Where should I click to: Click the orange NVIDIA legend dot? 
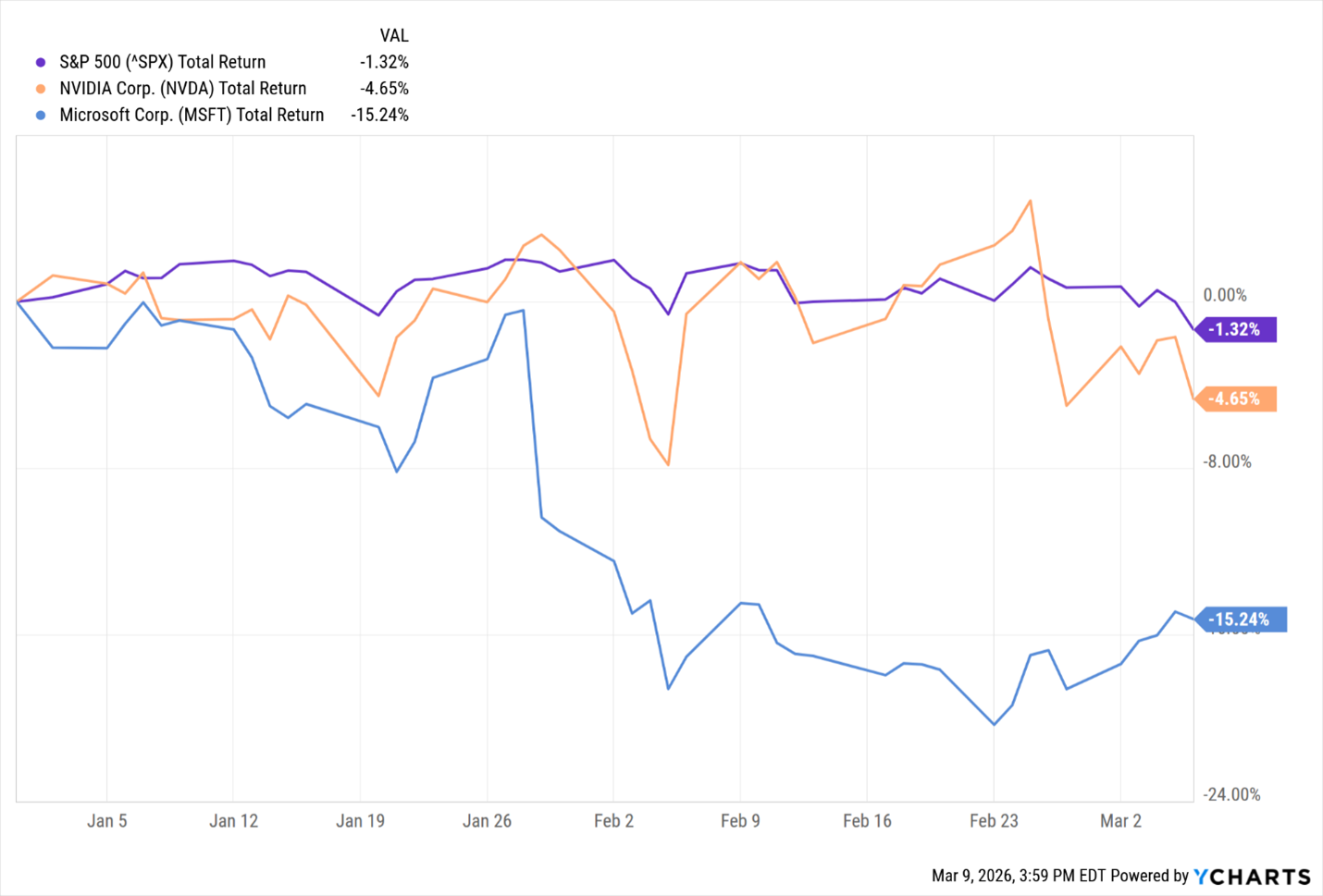tap(41, 89)
